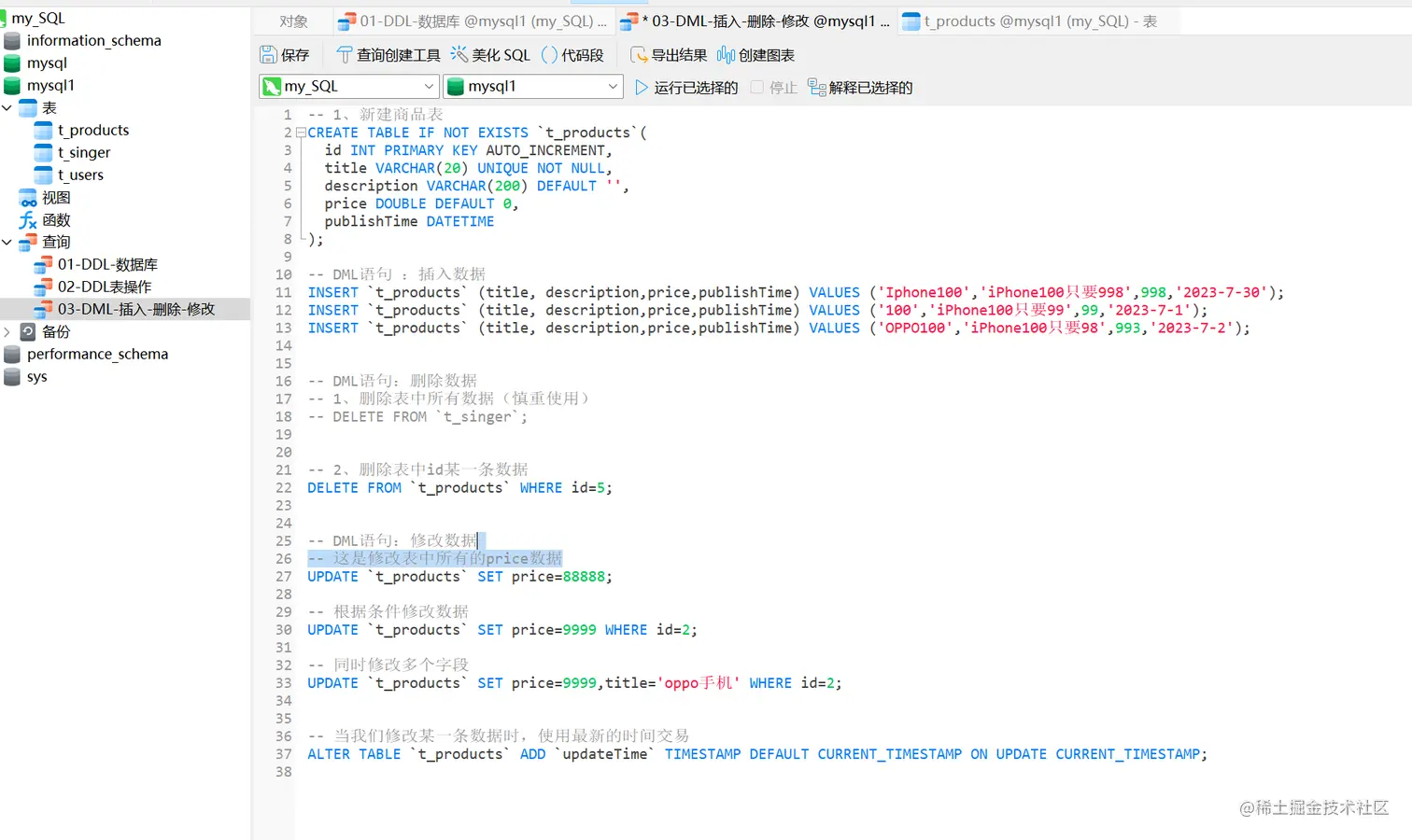
Task: Click the disabled Stop (停止) button
Action: point(774,87)
